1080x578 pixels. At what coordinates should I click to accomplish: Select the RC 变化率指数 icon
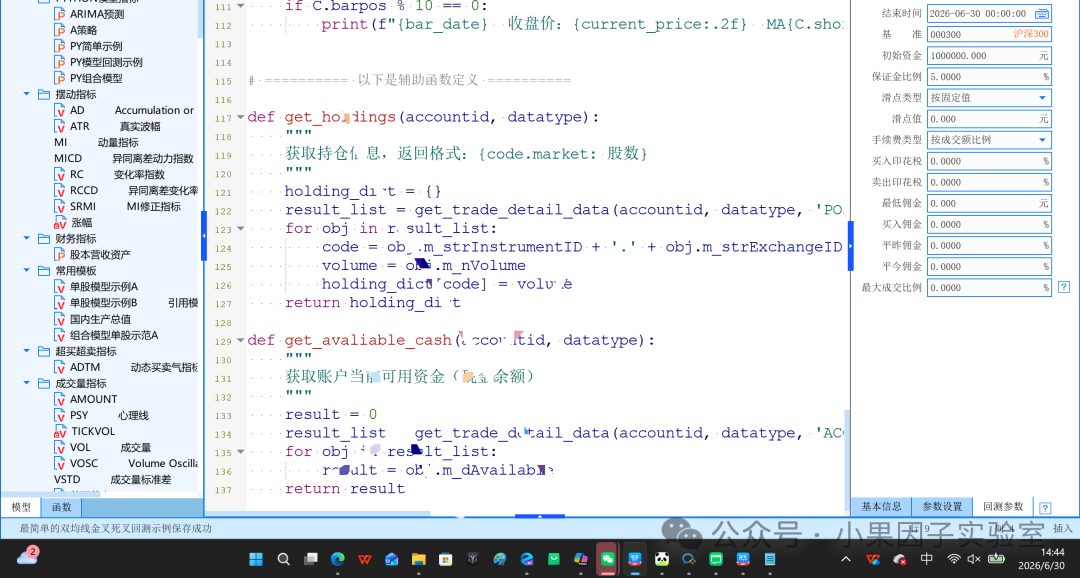pos(60,174)
